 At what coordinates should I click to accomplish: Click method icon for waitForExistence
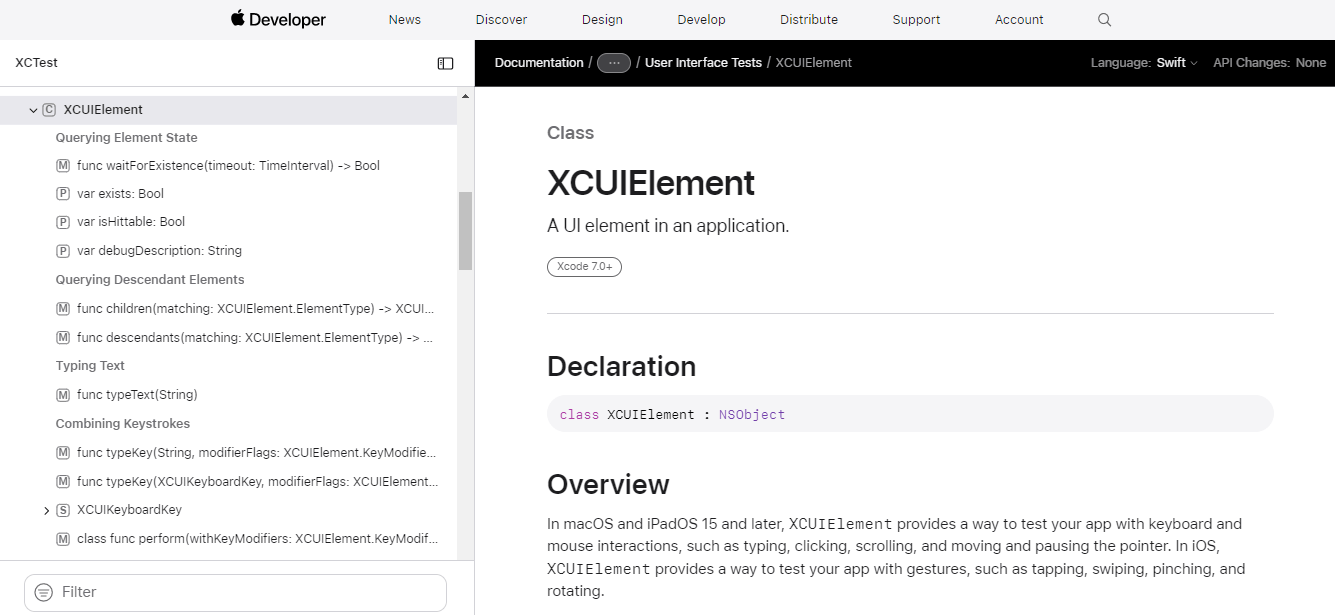(x=63, y=166)
